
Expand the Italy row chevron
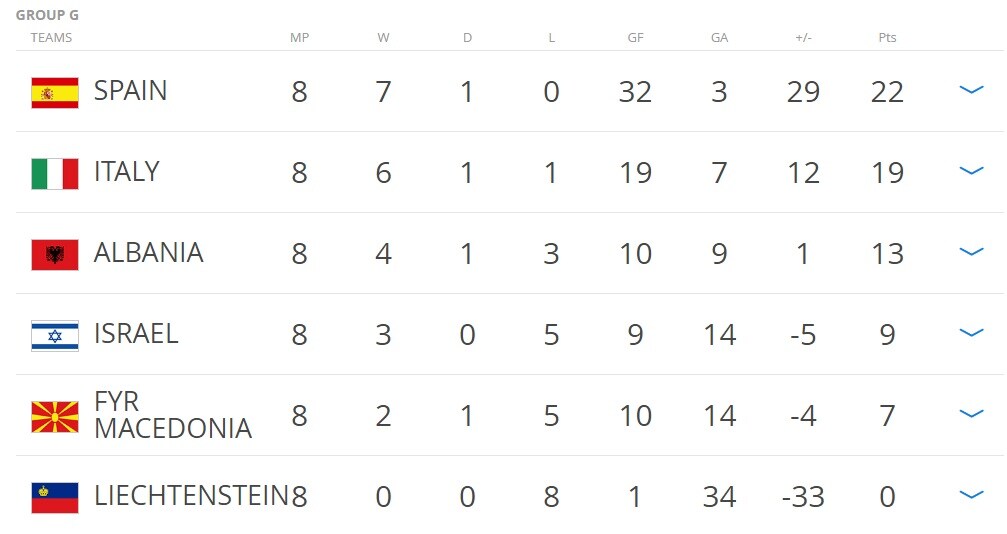click(971, 170)
